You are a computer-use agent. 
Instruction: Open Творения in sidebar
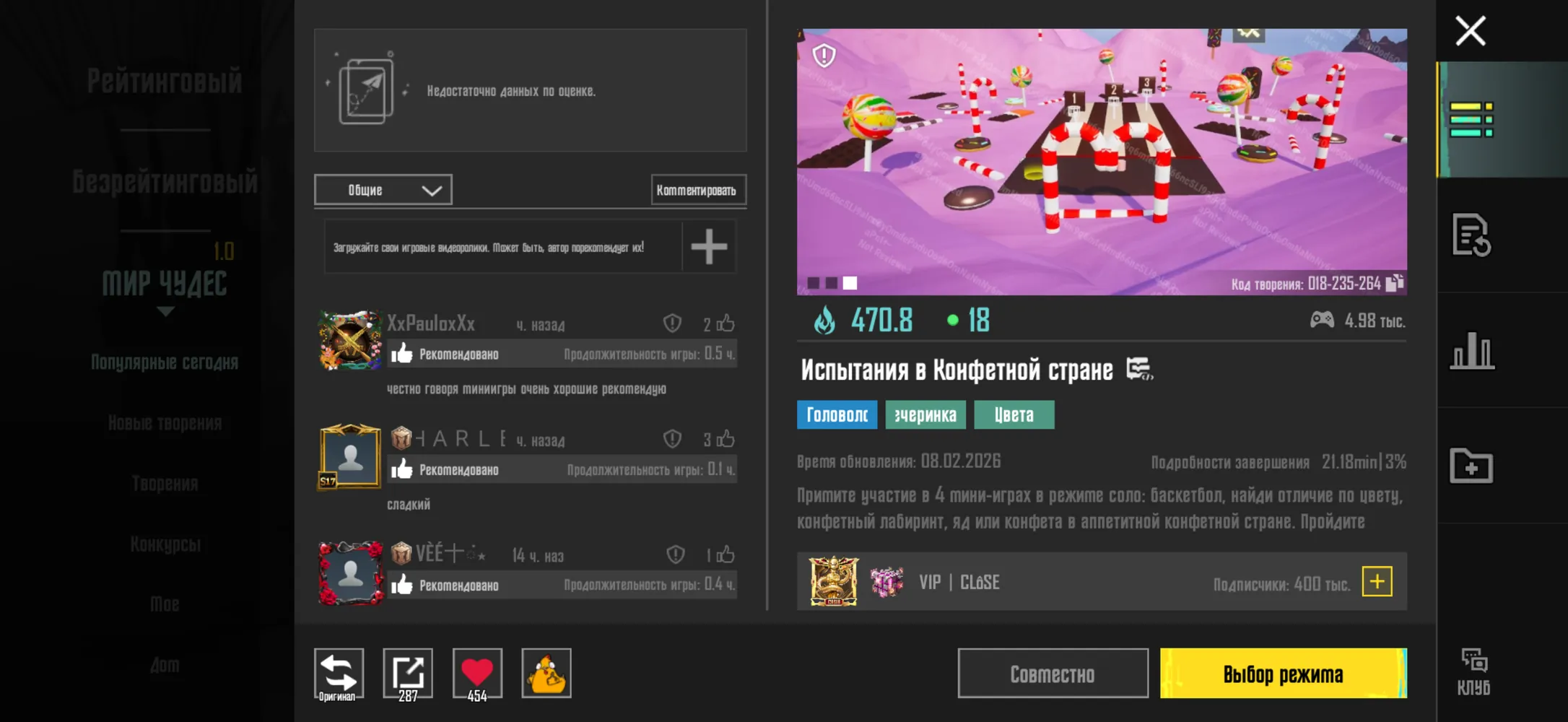click(x=165, y=484)
